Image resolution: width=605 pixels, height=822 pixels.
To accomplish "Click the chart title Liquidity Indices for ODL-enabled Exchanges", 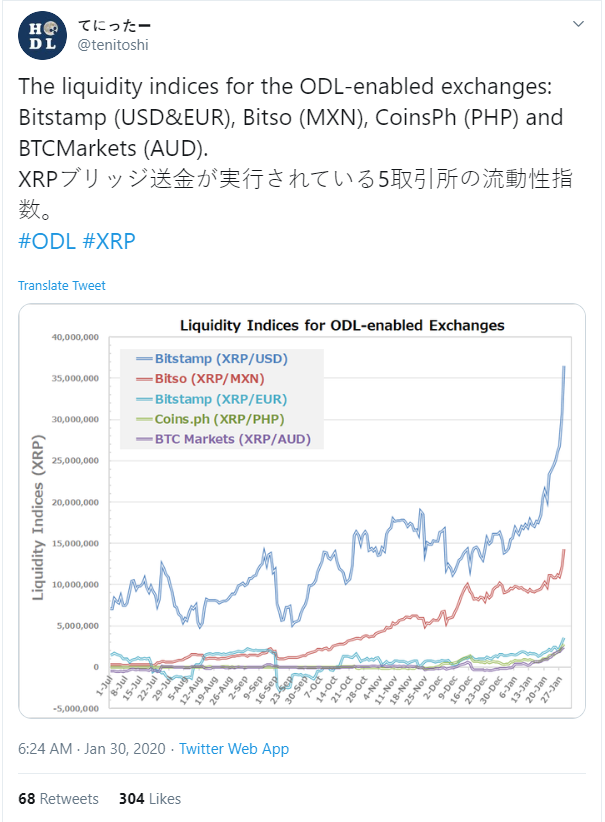I will pyautogui.click(x=342, y=326).
